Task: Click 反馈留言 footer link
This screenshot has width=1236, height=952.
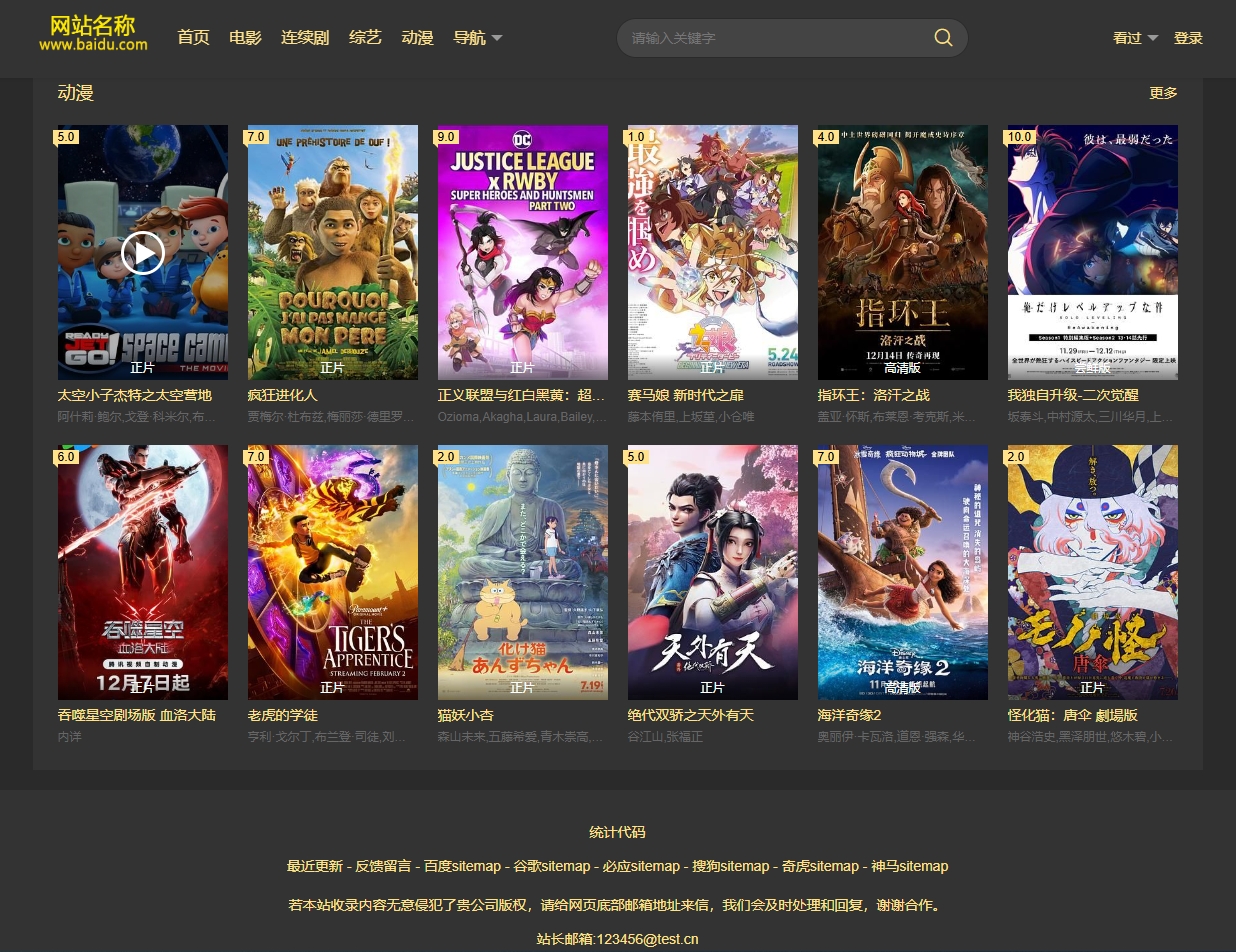Action: pyautogui.click(x=383, y=866)
